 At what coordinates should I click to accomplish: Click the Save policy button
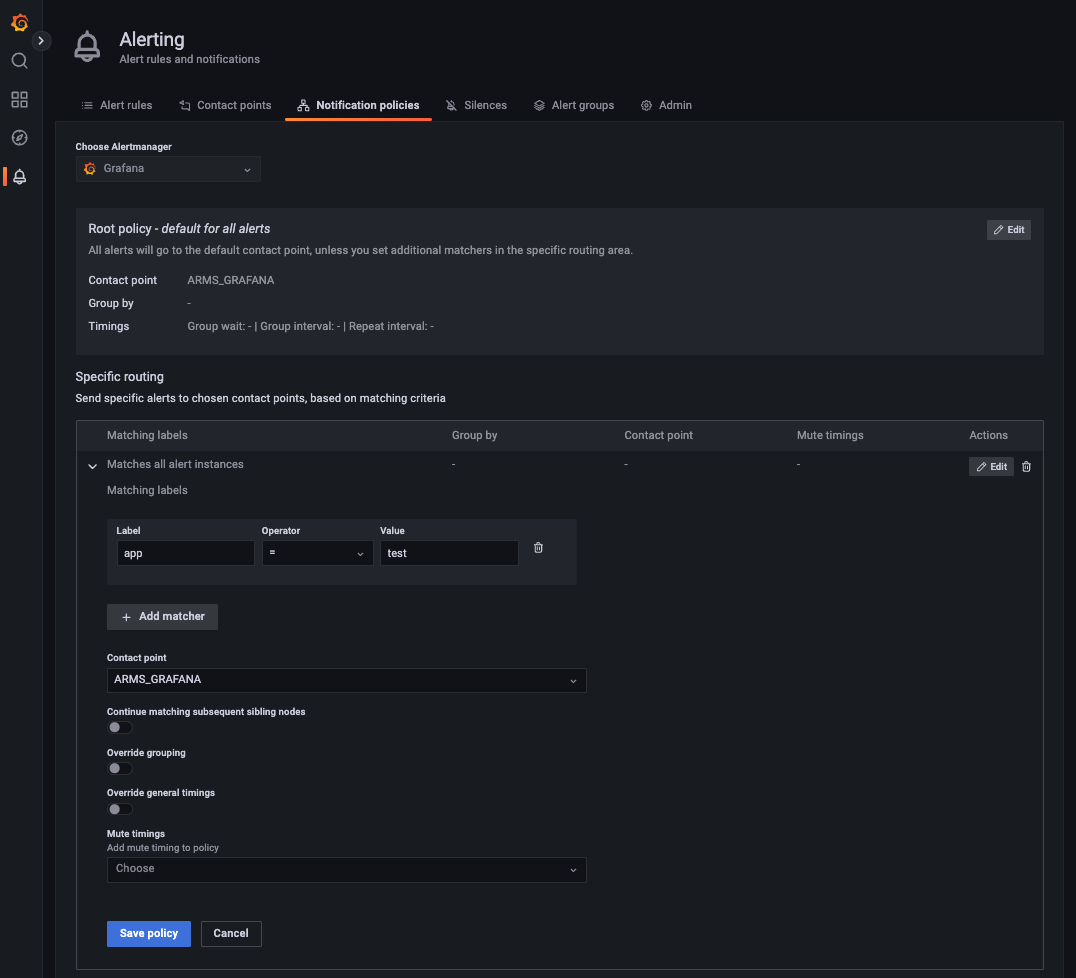point(149,933)
